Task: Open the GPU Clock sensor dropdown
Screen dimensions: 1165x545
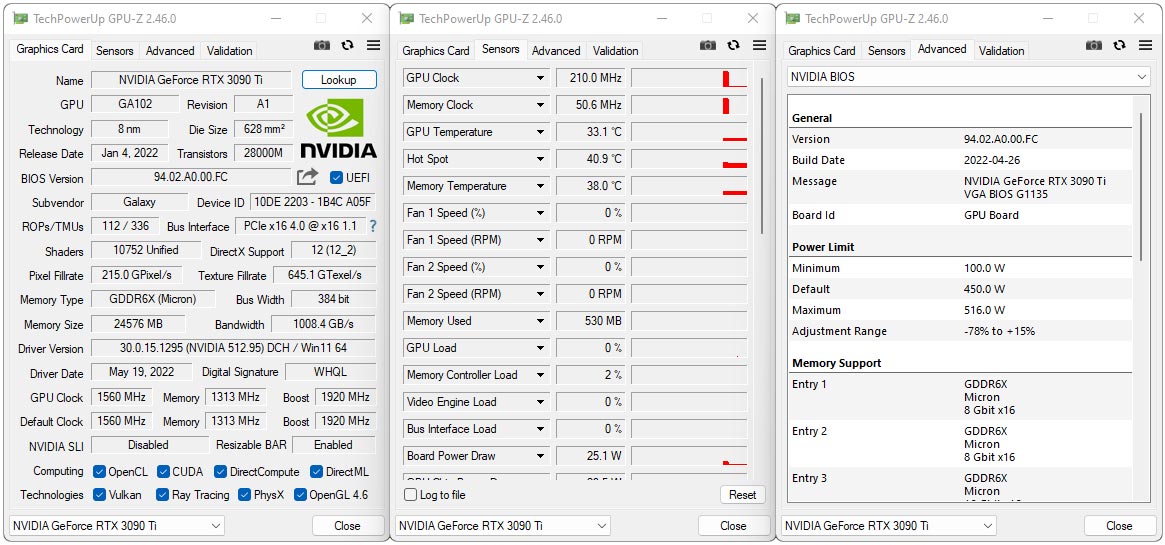Action: point(540,78)
